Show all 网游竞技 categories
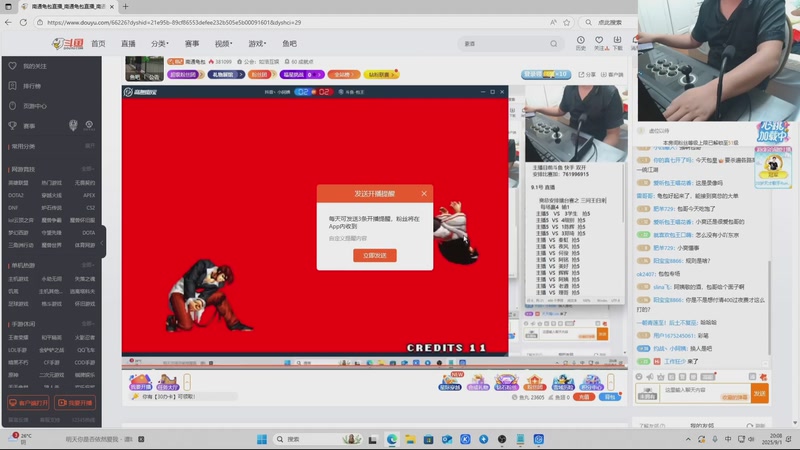Viewport: 800px width, 450px height. coord(88,169)
